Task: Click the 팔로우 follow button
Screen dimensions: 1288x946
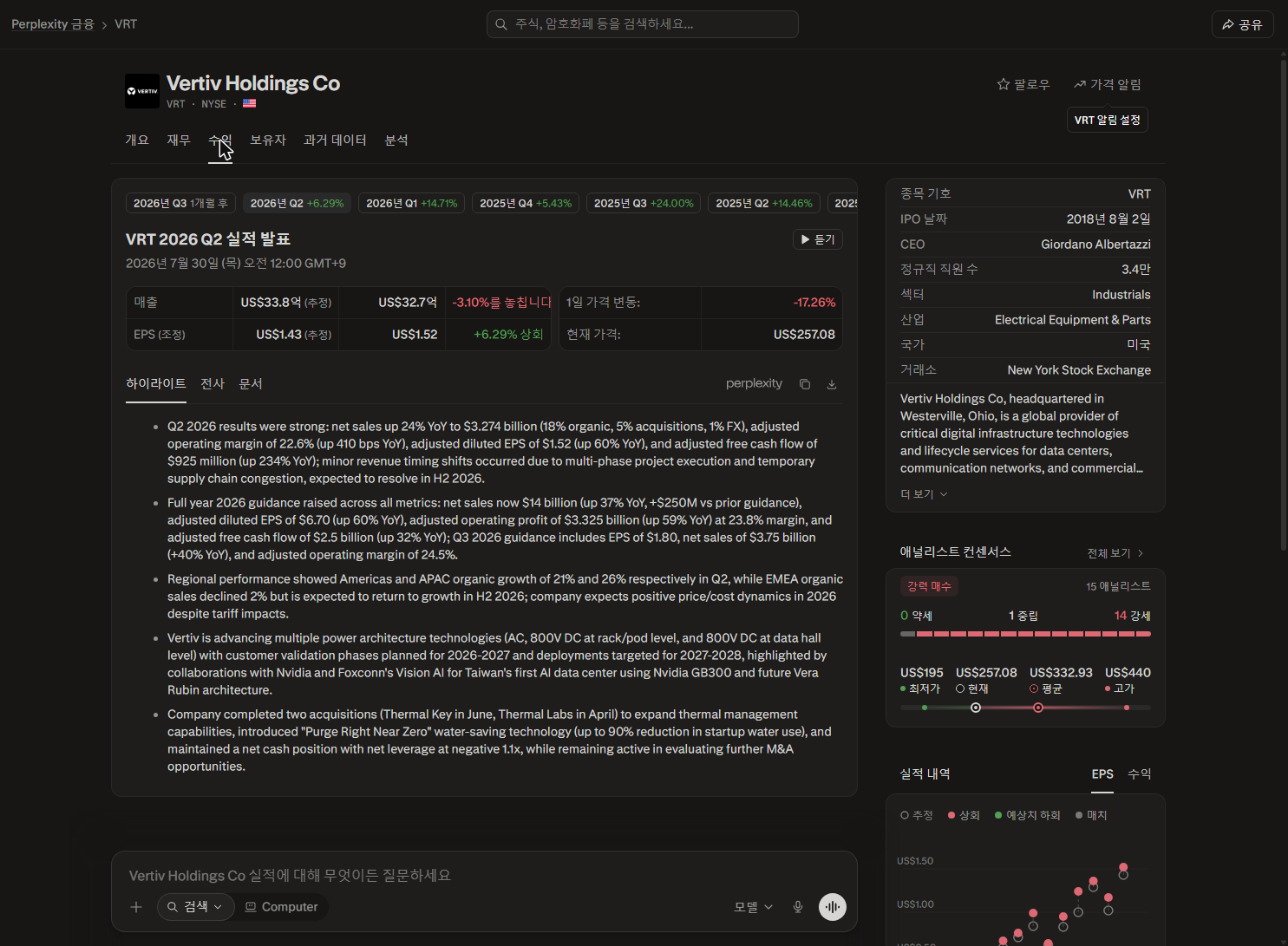Action: [1023, 85]
